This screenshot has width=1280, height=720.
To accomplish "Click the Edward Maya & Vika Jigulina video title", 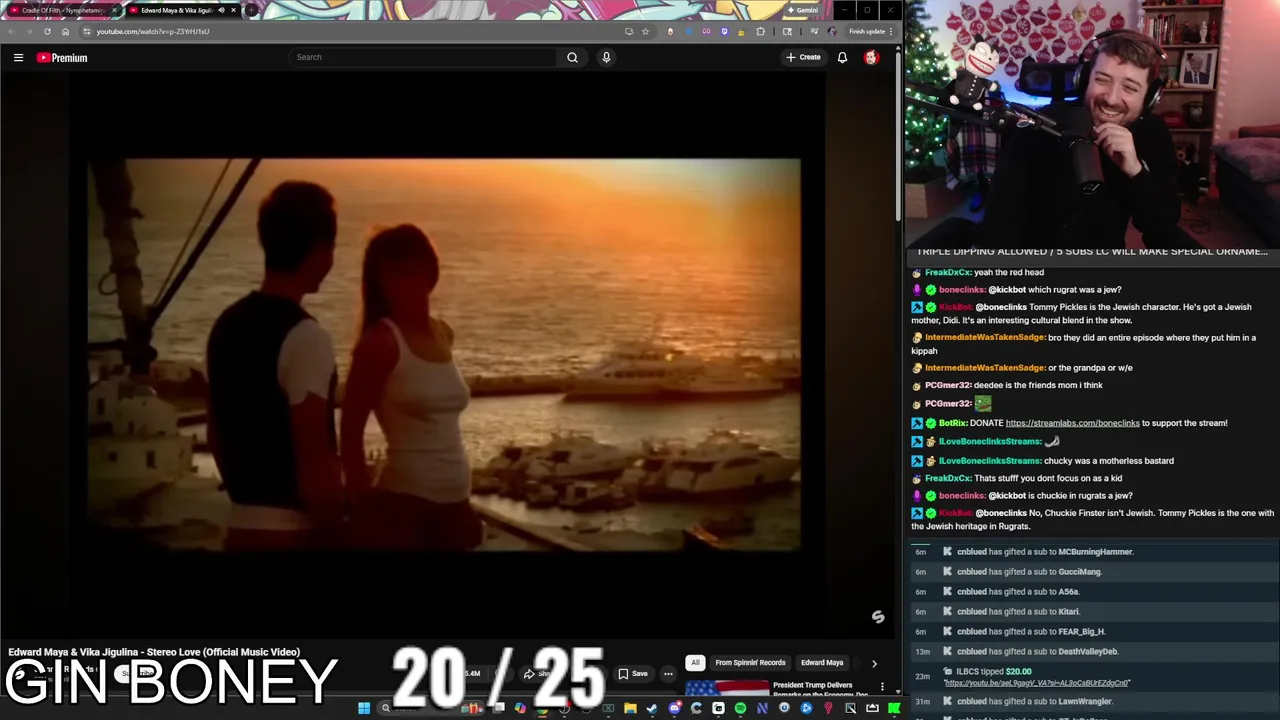I will (x=154, y=652).
